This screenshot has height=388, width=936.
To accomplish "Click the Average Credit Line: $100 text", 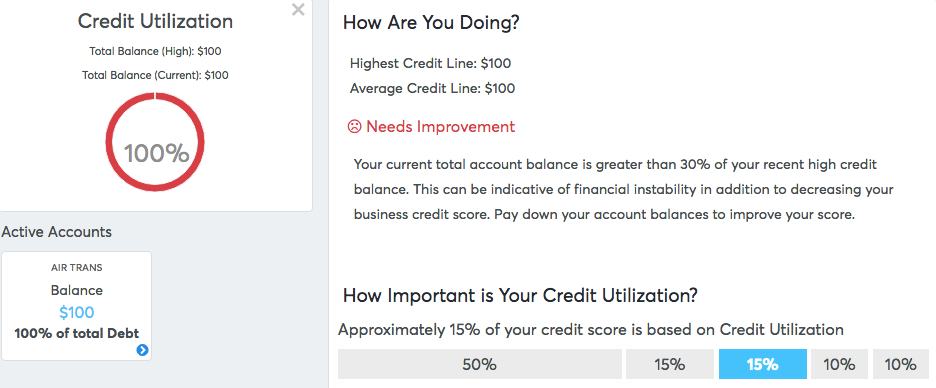I will click(432, 88).
